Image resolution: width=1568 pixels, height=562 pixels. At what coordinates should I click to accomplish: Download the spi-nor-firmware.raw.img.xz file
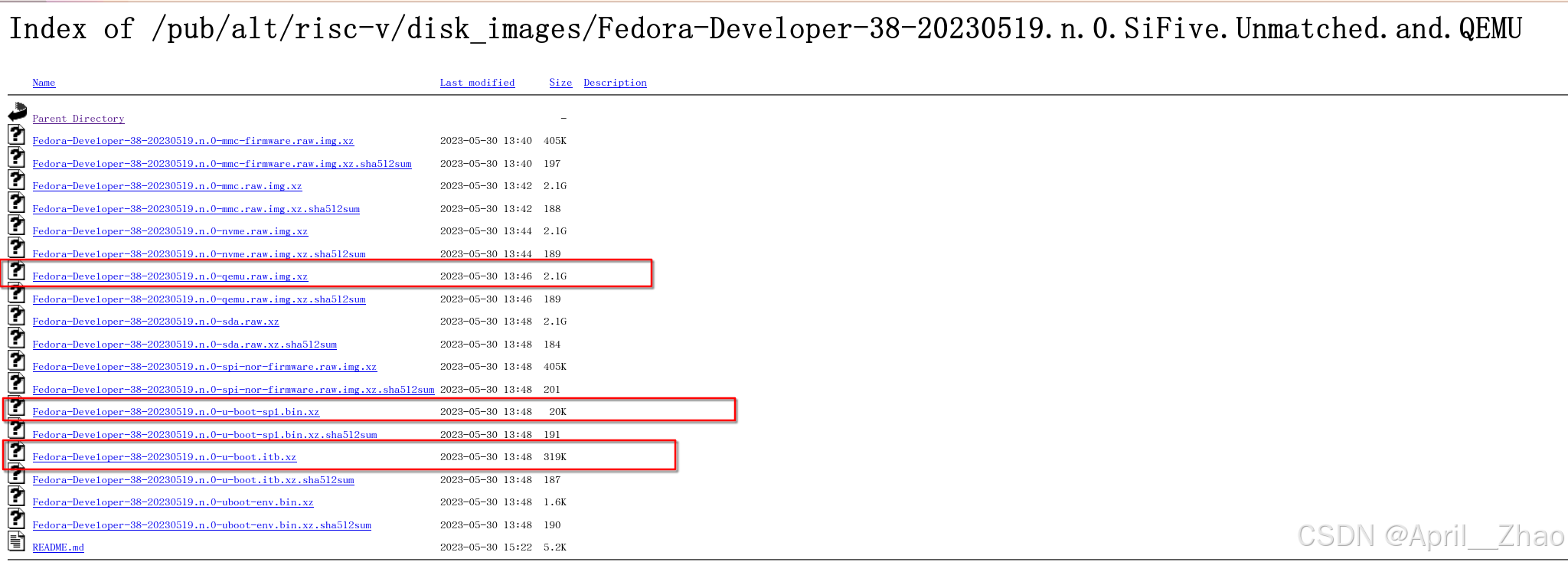(204, 367)
